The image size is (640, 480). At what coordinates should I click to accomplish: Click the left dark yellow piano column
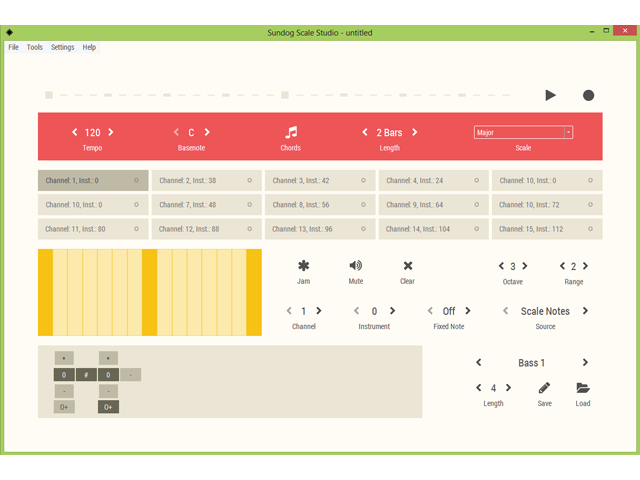(x=45, y=292)
